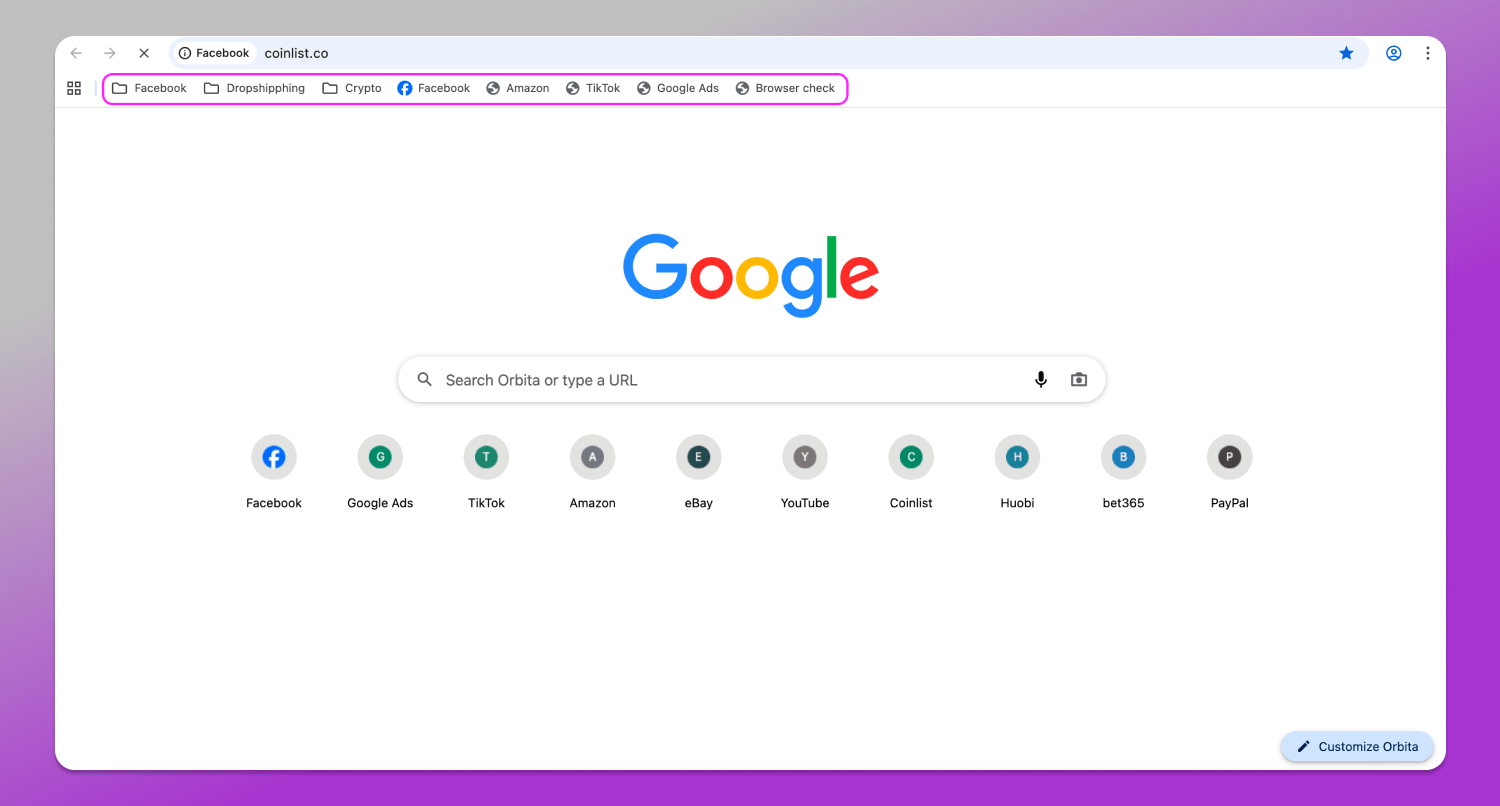
Task: Open the Browser check bookmark
Action: 785,88
